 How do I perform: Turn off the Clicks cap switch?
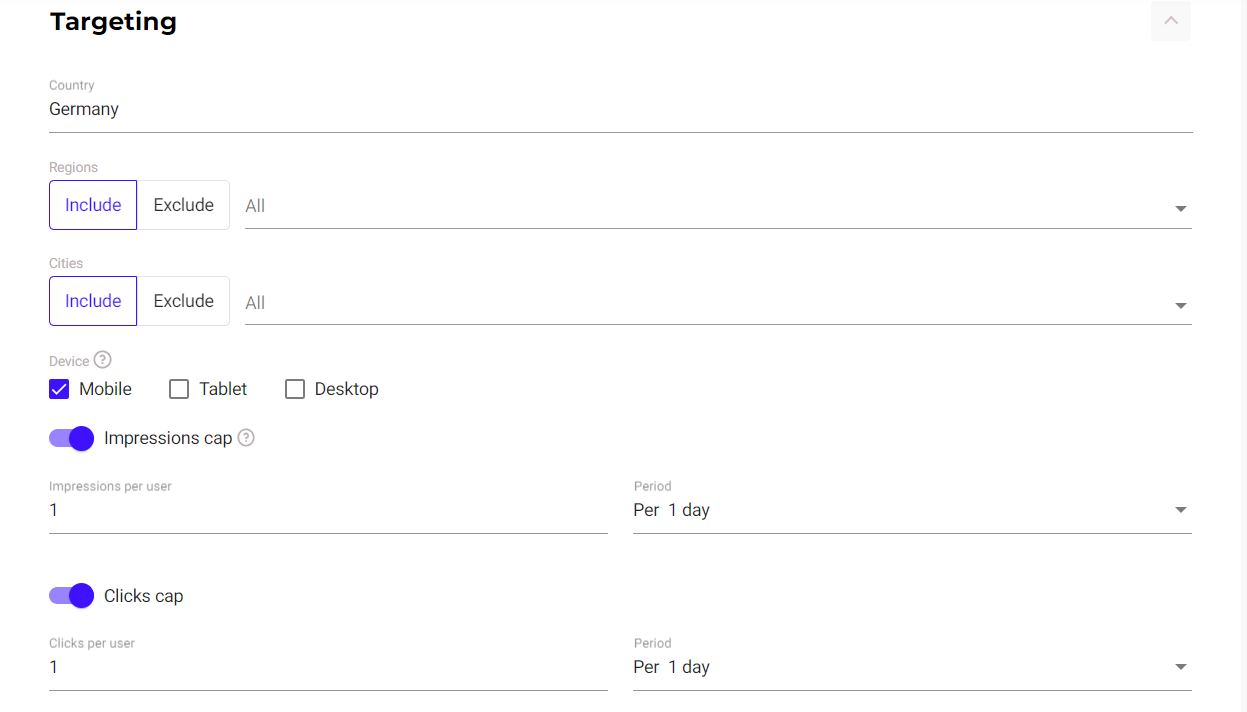[72, 596]
